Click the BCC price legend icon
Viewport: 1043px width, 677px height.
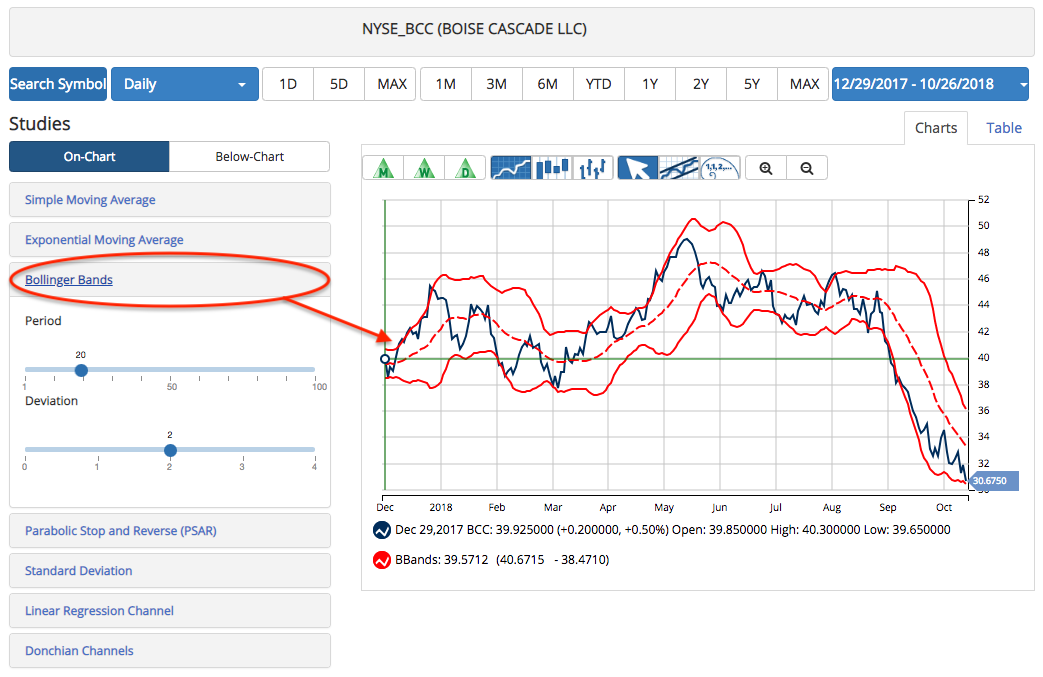[x=382, y=530]
